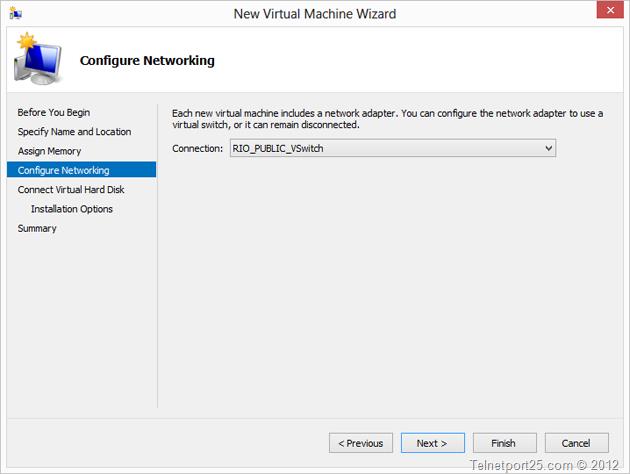
Task: Select the highlighted Configure Networking step
Action: [63, 170]
